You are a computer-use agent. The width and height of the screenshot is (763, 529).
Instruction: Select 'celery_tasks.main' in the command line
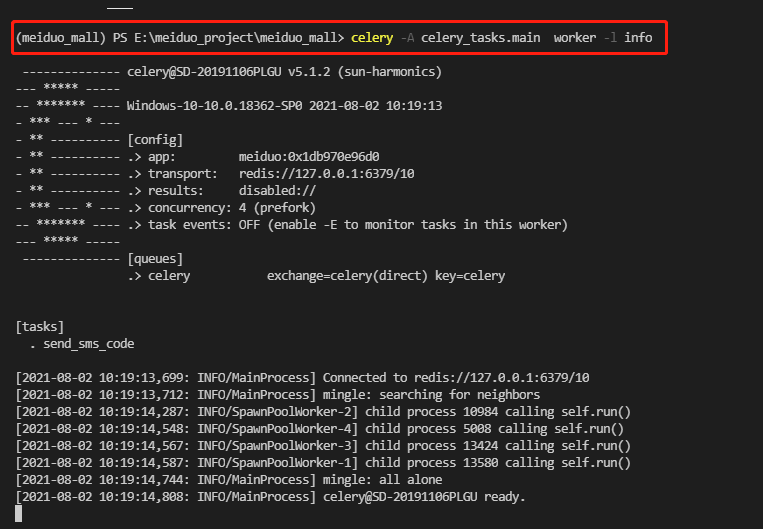[x=480, y=38]
